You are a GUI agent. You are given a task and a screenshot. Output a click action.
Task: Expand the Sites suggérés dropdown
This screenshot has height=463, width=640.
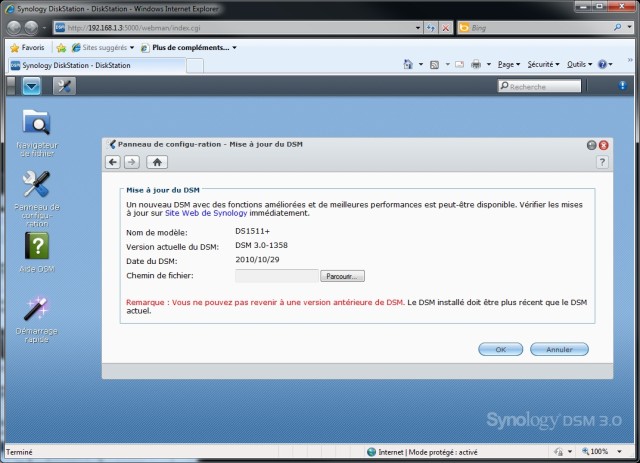point(132,48)
